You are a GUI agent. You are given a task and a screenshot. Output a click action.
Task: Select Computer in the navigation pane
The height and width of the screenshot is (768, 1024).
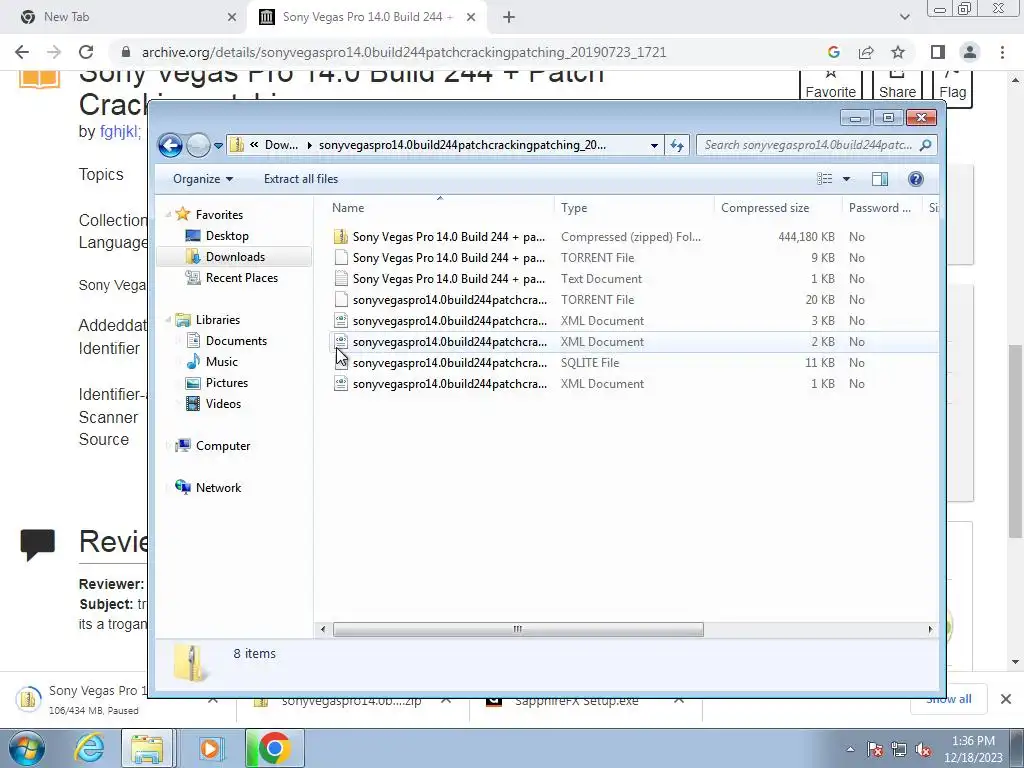[223, 445]
